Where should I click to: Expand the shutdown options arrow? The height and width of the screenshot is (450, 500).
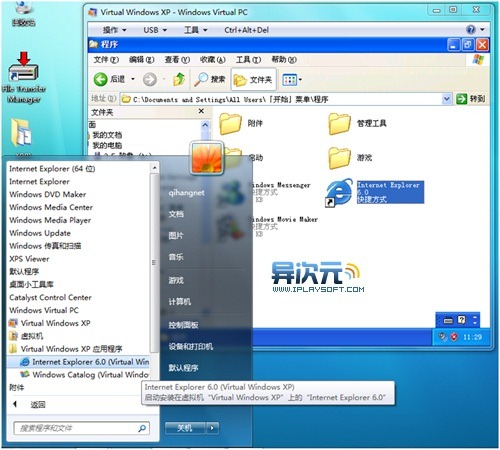click(212, 428)
